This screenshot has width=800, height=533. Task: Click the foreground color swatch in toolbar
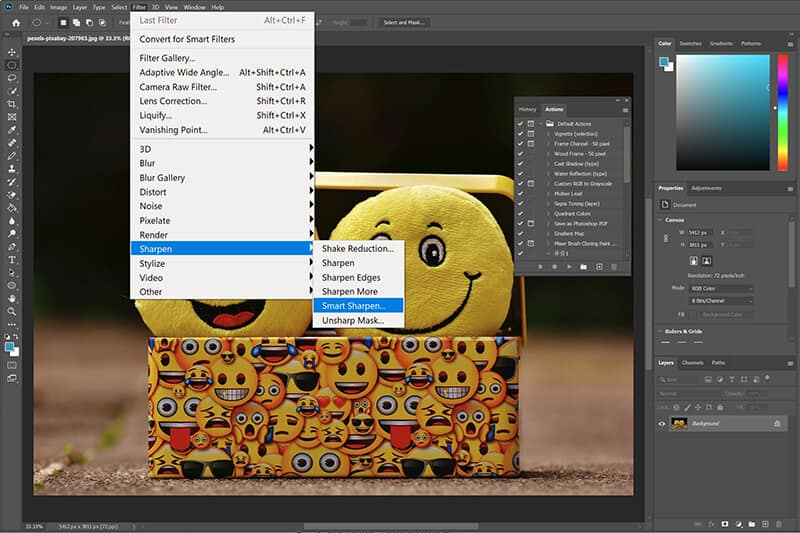click(x=10, y=347)
